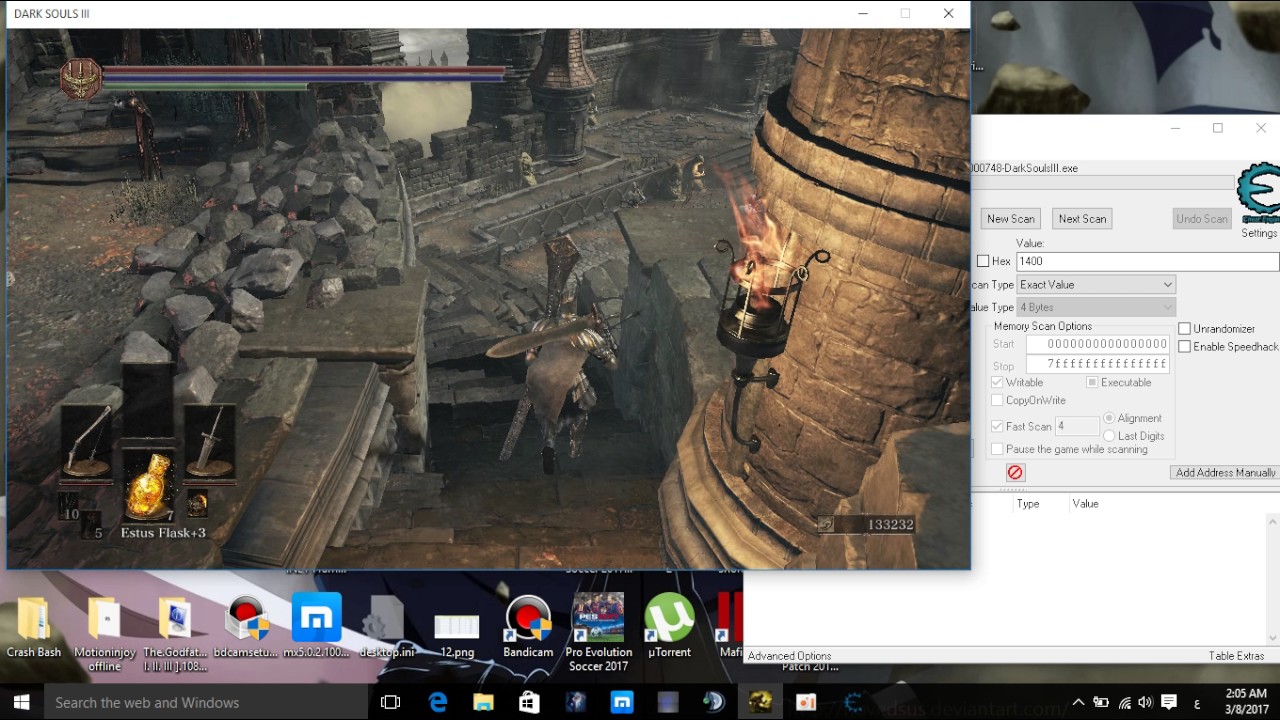Select the desktop.ini file icon
Screen dimensions: 1280x720
pos(387,627)
